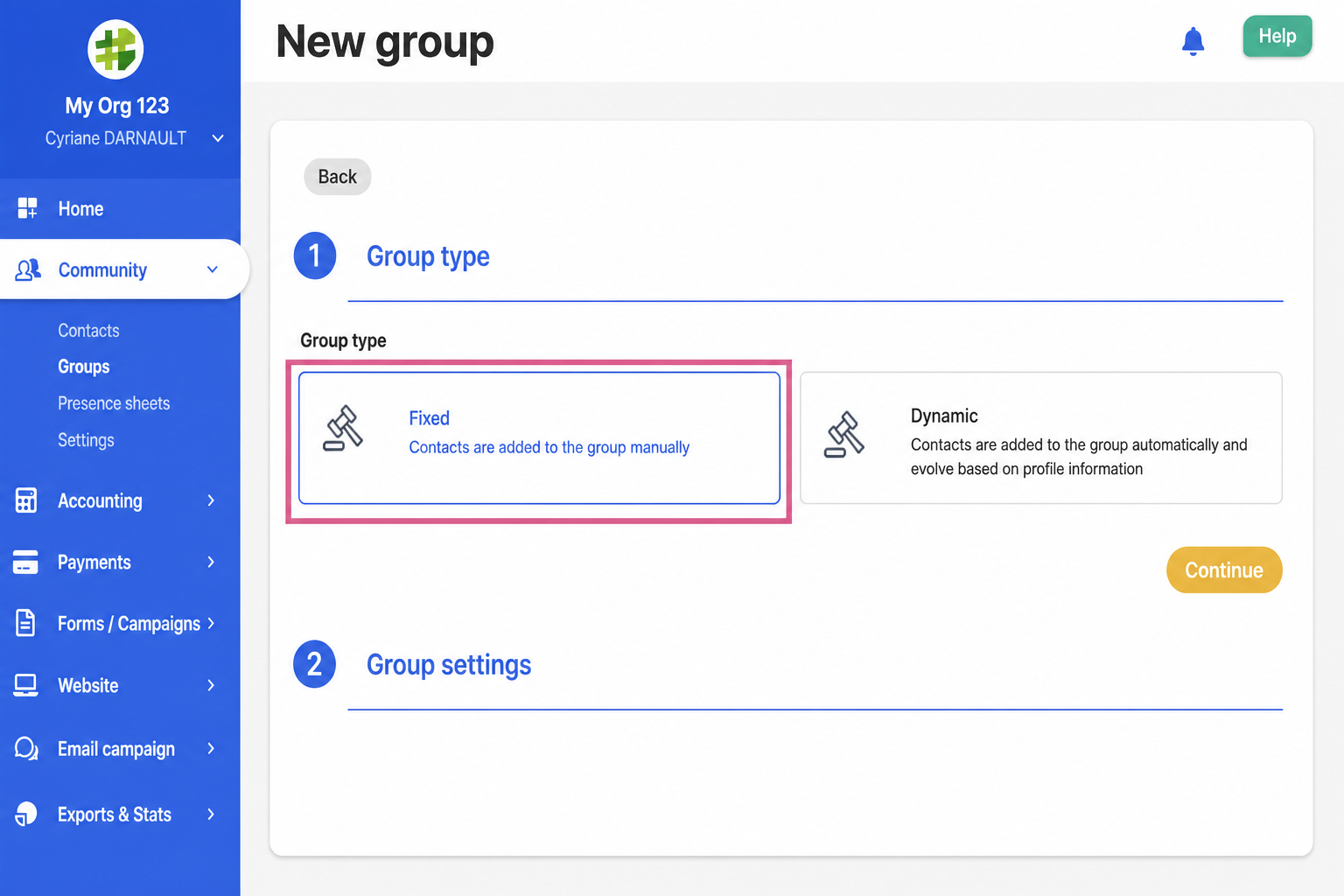Click the My Org 123 logo

tap(115, 49)
